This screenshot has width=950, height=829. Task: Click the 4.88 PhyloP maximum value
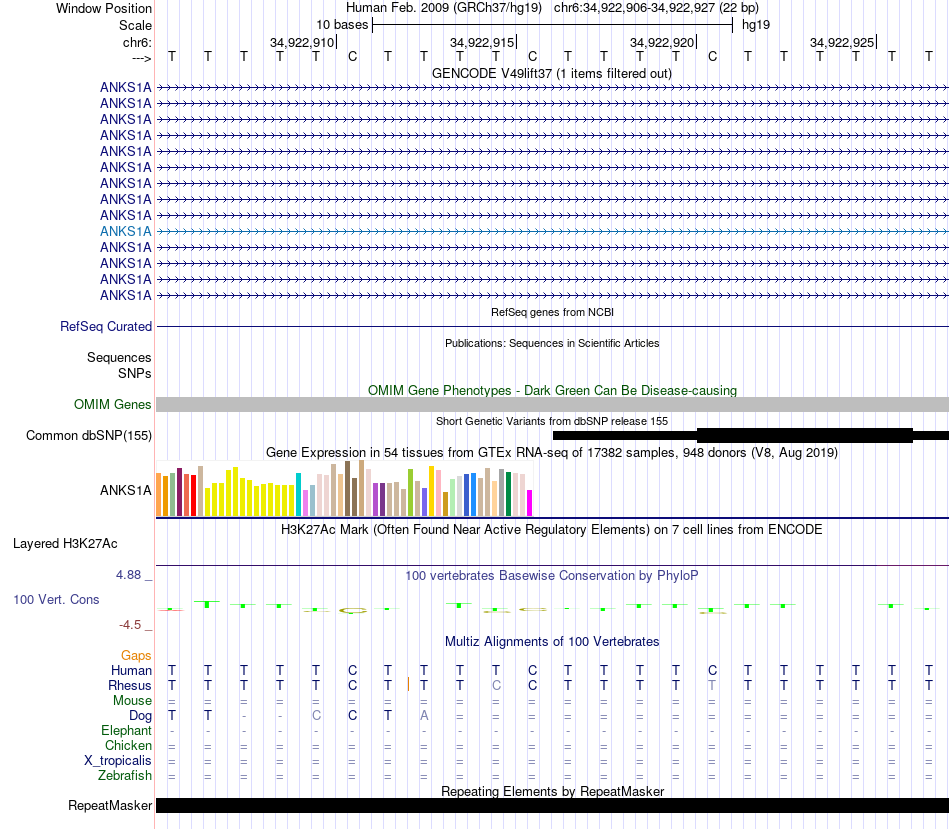point(128,574)
